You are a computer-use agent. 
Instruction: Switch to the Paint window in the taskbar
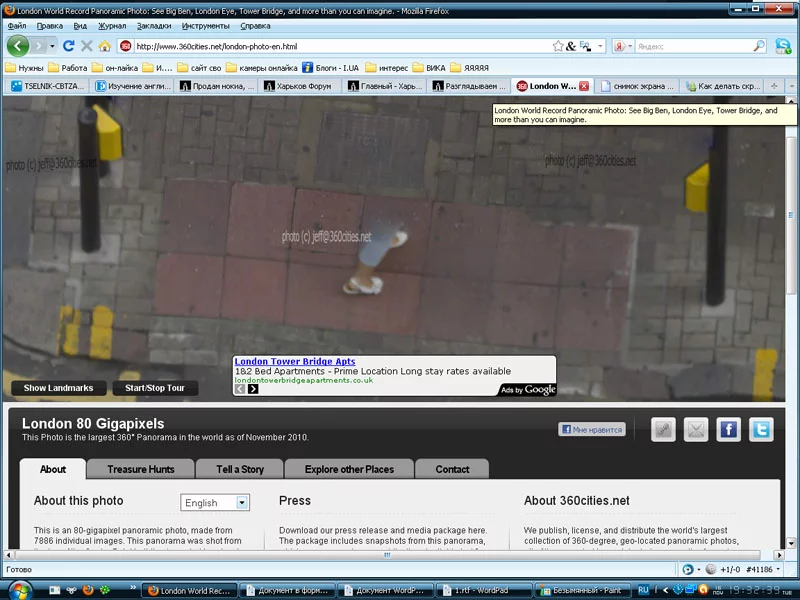[x=579, y=590]
